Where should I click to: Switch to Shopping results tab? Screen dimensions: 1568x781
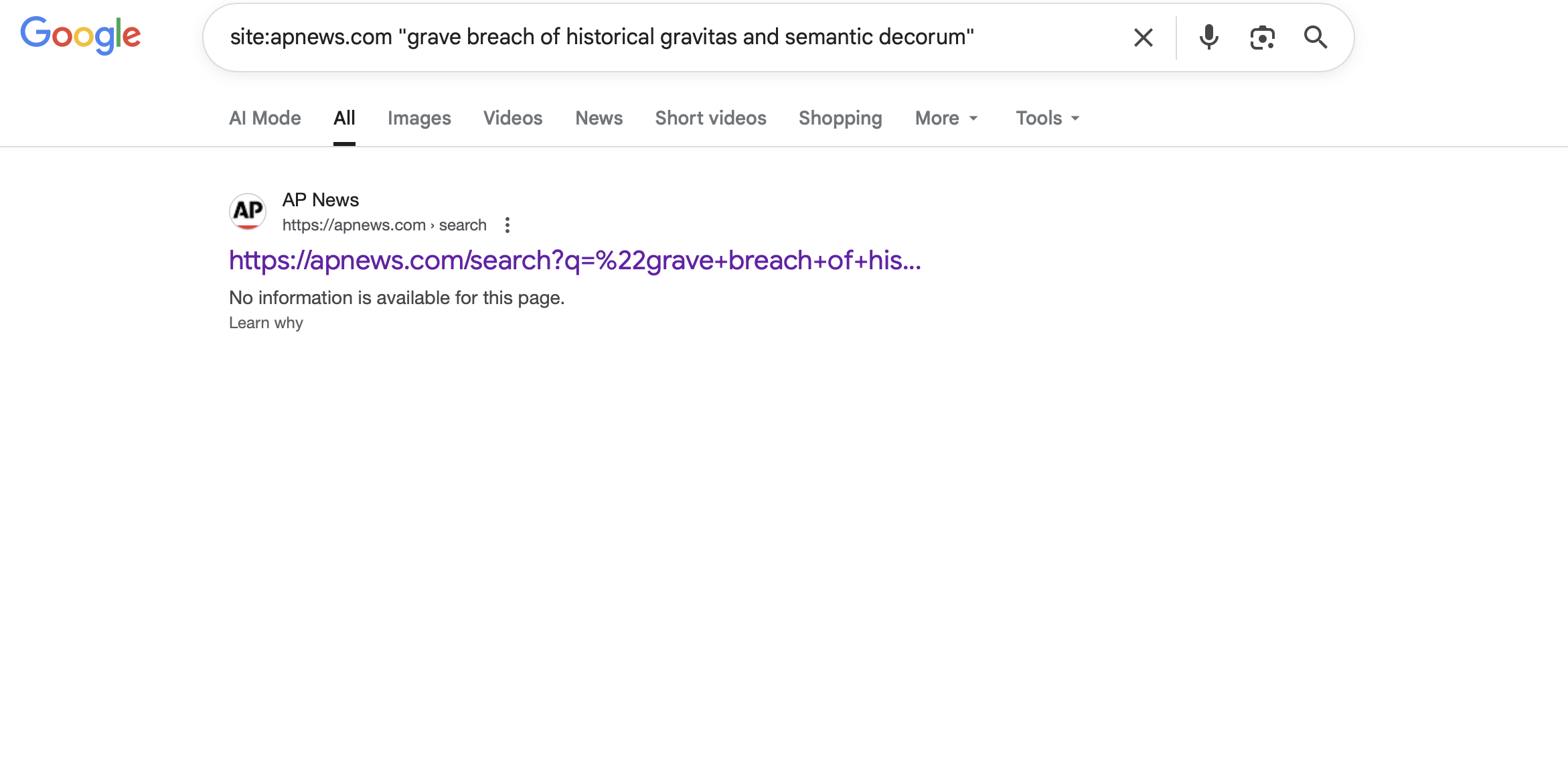click(x=840, y=118)
